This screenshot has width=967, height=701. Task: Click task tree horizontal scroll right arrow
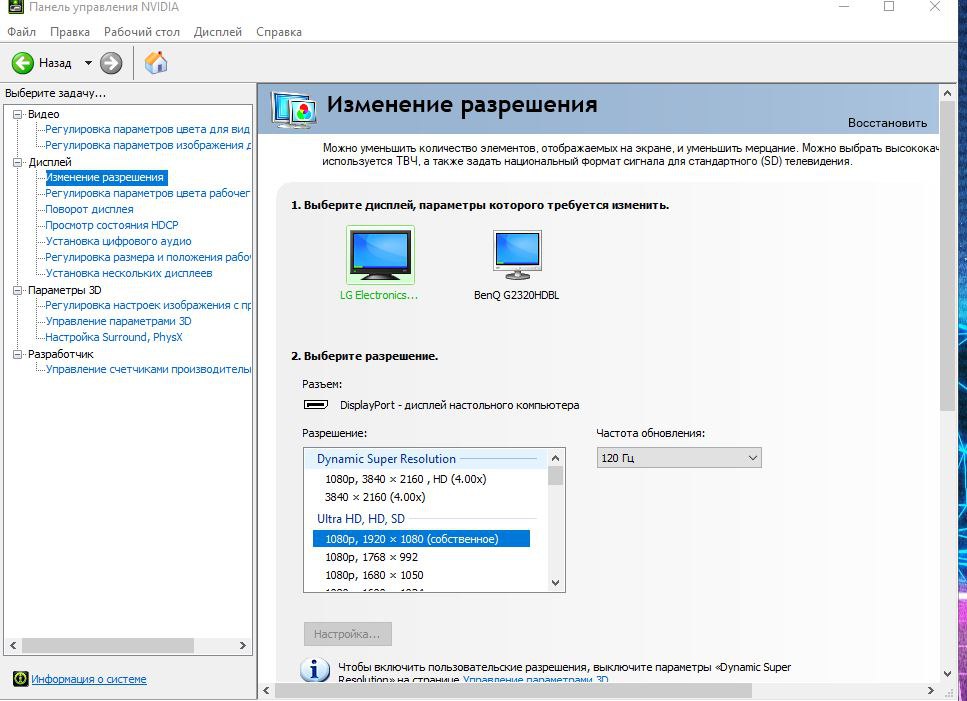pyautogui.click(x=242, y=646)
